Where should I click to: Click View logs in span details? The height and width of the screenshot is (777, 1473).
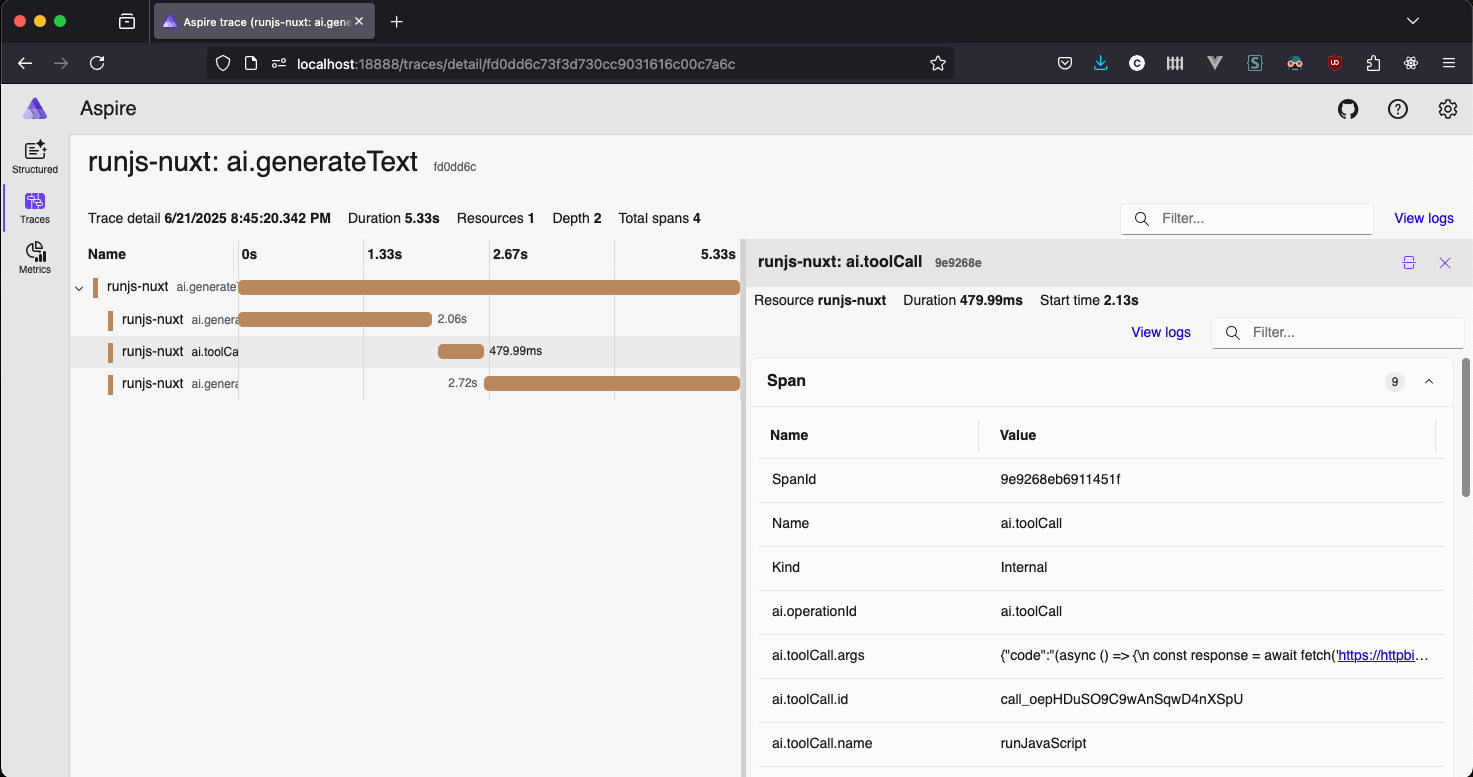(1160, 332)
